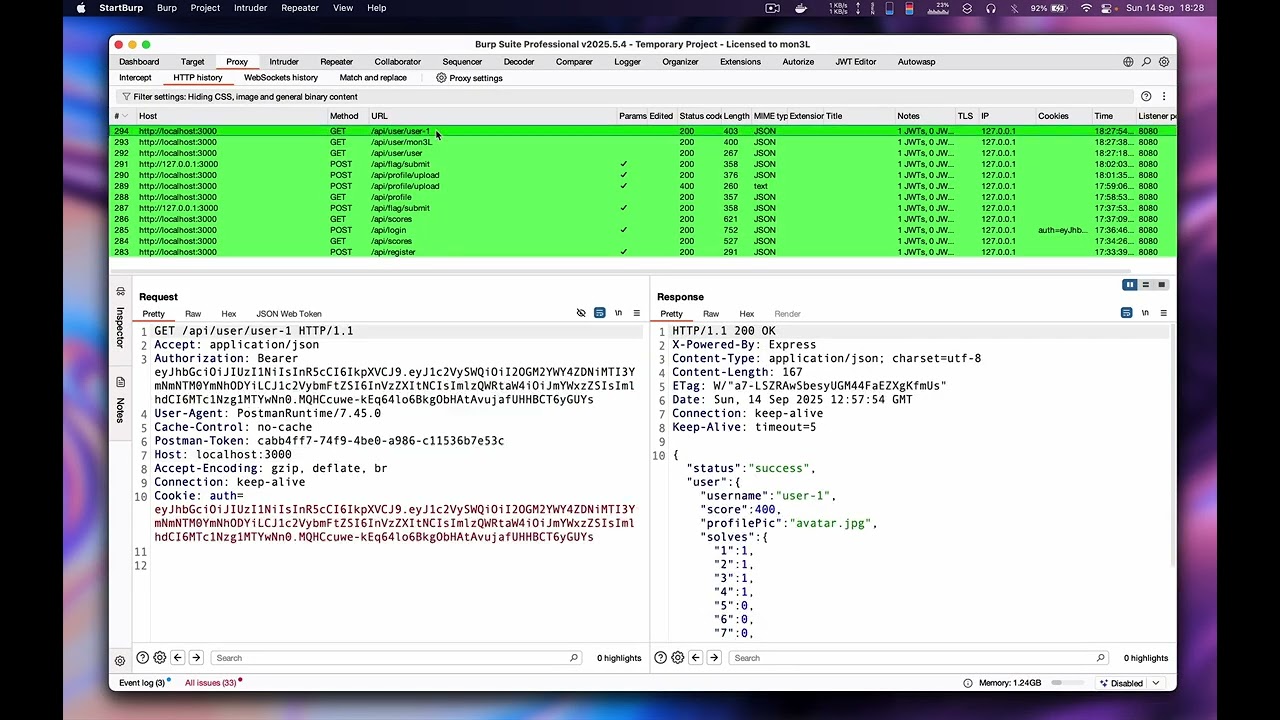Viewport: 1280px width, 720px height.
Task: Select Request JSON Web Token view tab
Action: [x=289, y=314]
